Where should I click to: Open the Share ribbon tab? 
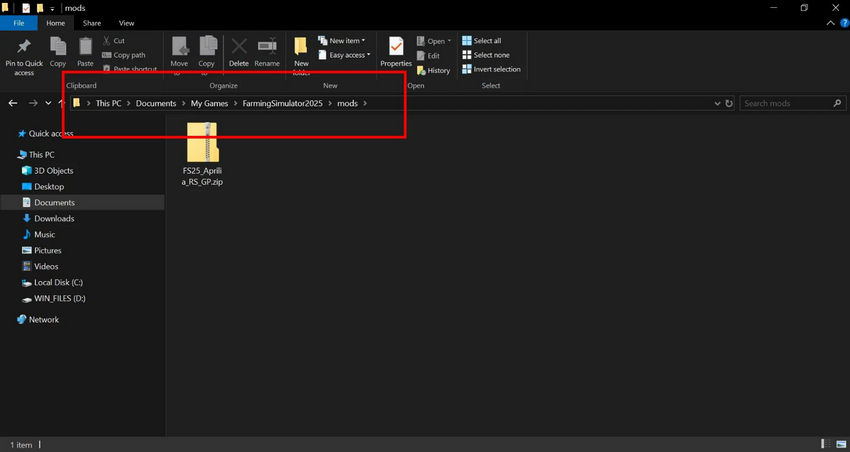click(92, 22)
